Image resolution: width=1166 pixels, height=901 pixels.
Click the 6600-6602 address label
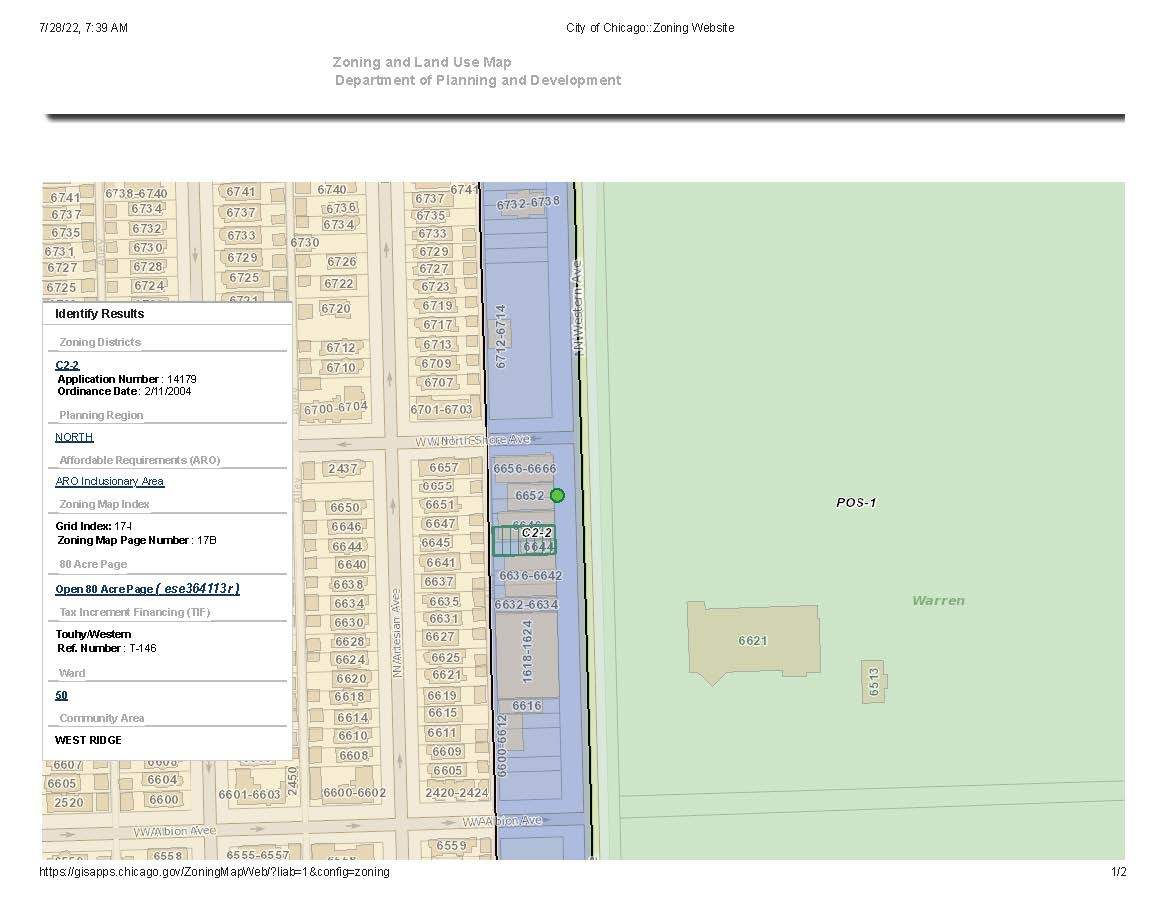click(x=354, y=792)
